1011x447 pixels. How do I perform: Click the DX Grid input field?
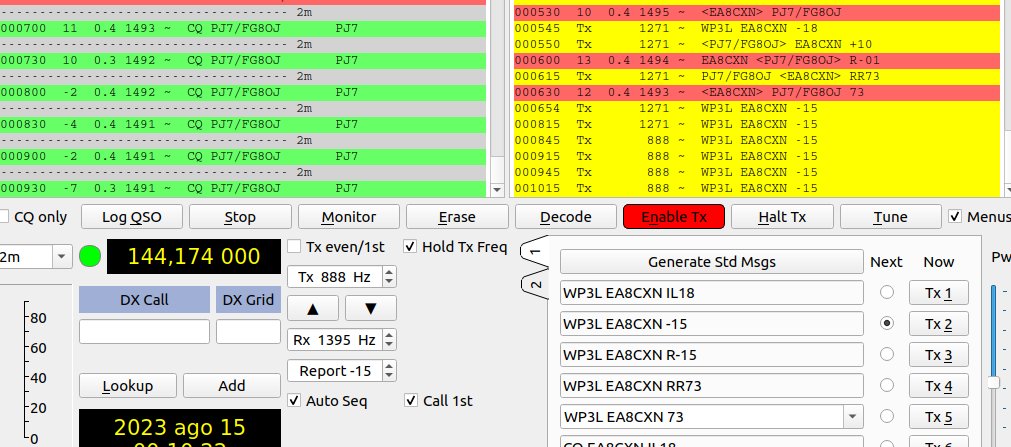(x=248, y=332)
